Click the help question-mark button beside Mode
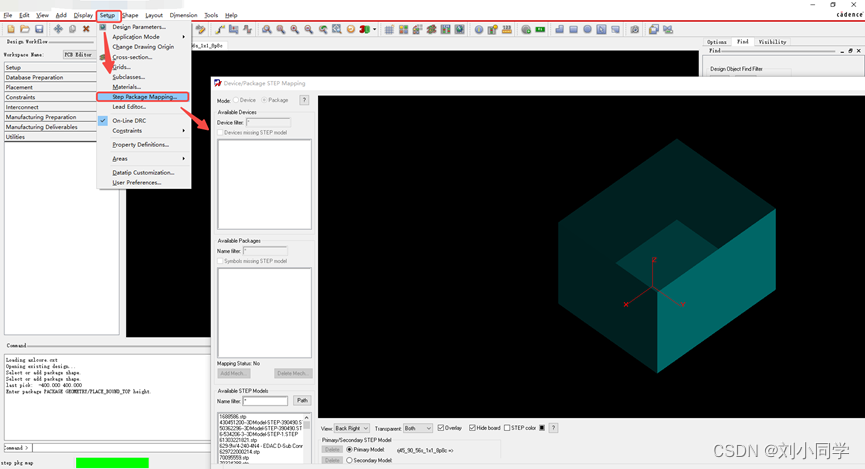The image size is (865, 469). click(304, 100)
